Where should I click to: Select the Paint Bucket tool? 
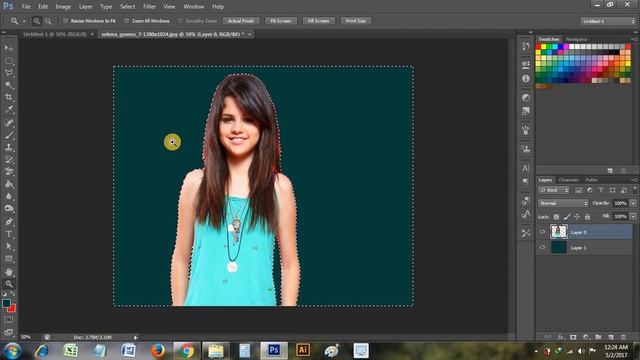point(9,184)
